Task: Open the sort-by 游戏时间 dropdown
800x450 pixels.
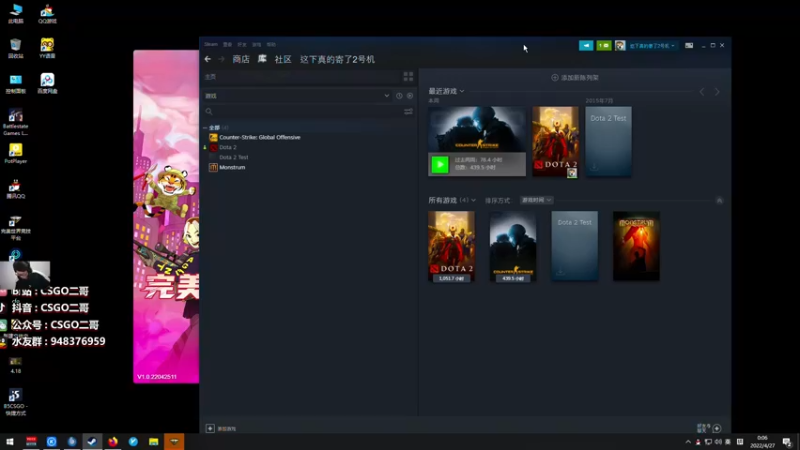Action: (x=536, y=200)
